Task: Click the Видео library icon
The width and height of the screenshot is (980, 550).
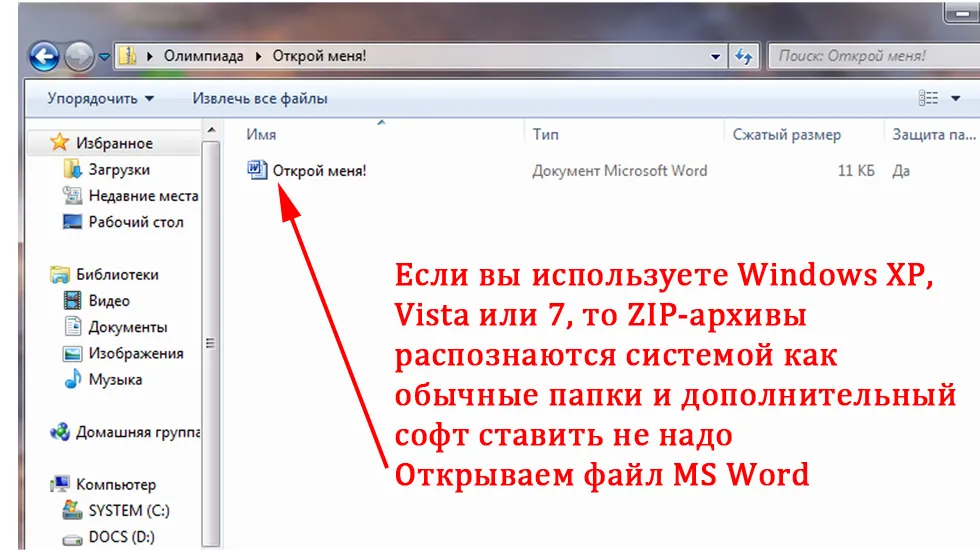Action: click(72, 301)
